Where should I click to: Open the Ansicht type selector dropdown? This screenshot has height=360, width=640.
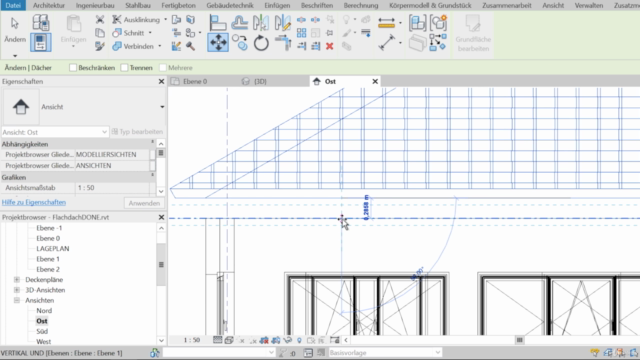coord(162,107)
